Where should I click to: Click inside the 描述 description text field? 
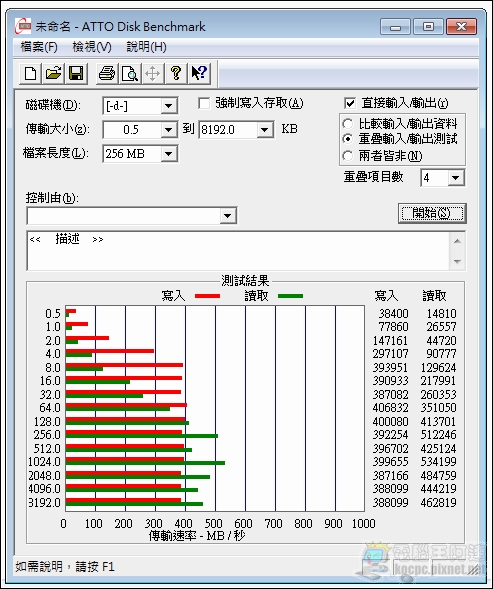click(x=238, y=251)
